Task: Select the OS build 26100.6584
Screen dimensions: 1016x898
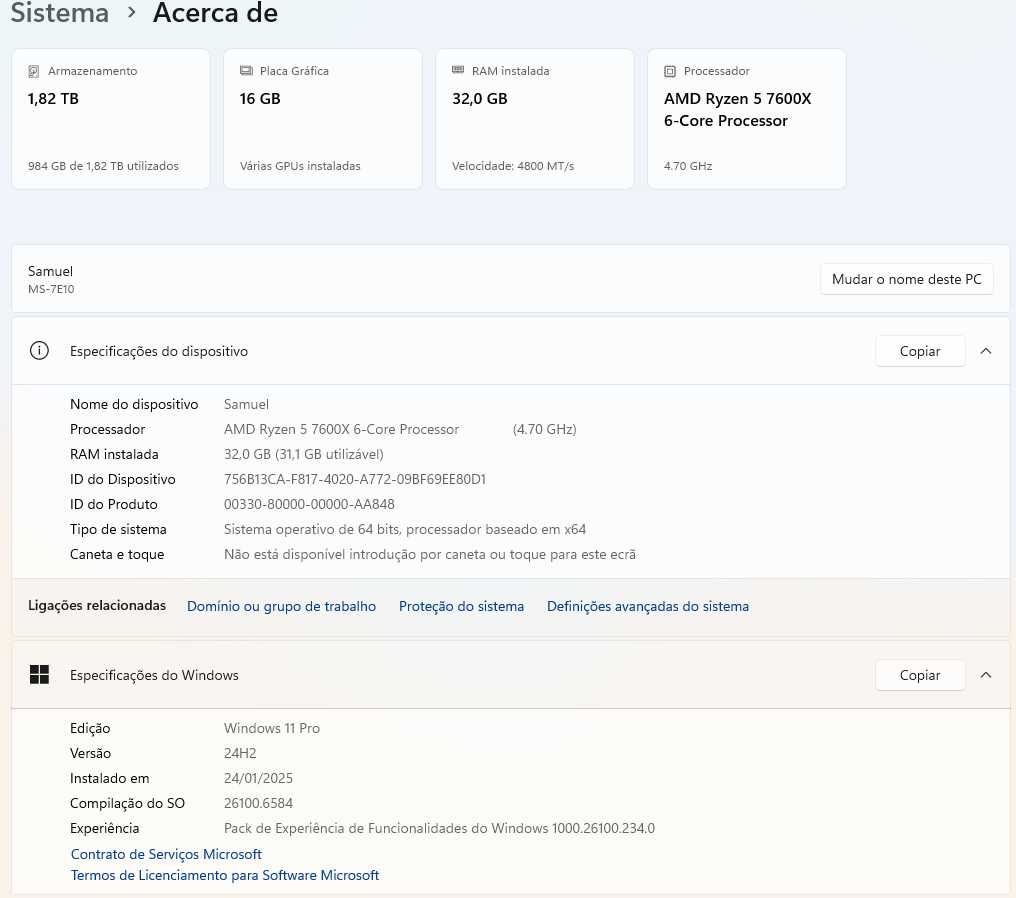Action: [259, 803]
